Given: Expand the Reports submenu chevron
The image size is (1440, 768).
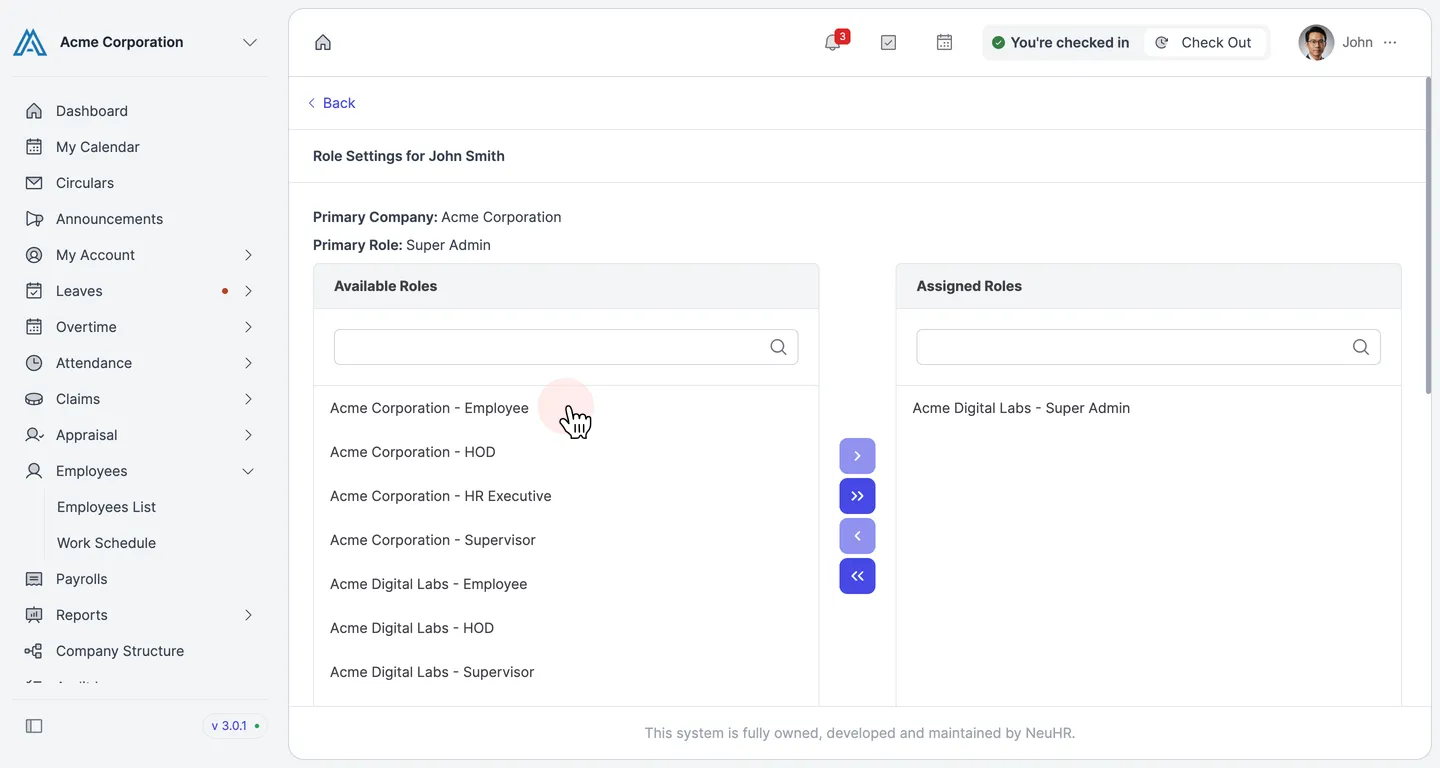Looking at the screenshot, I should (x=248, y=615).
